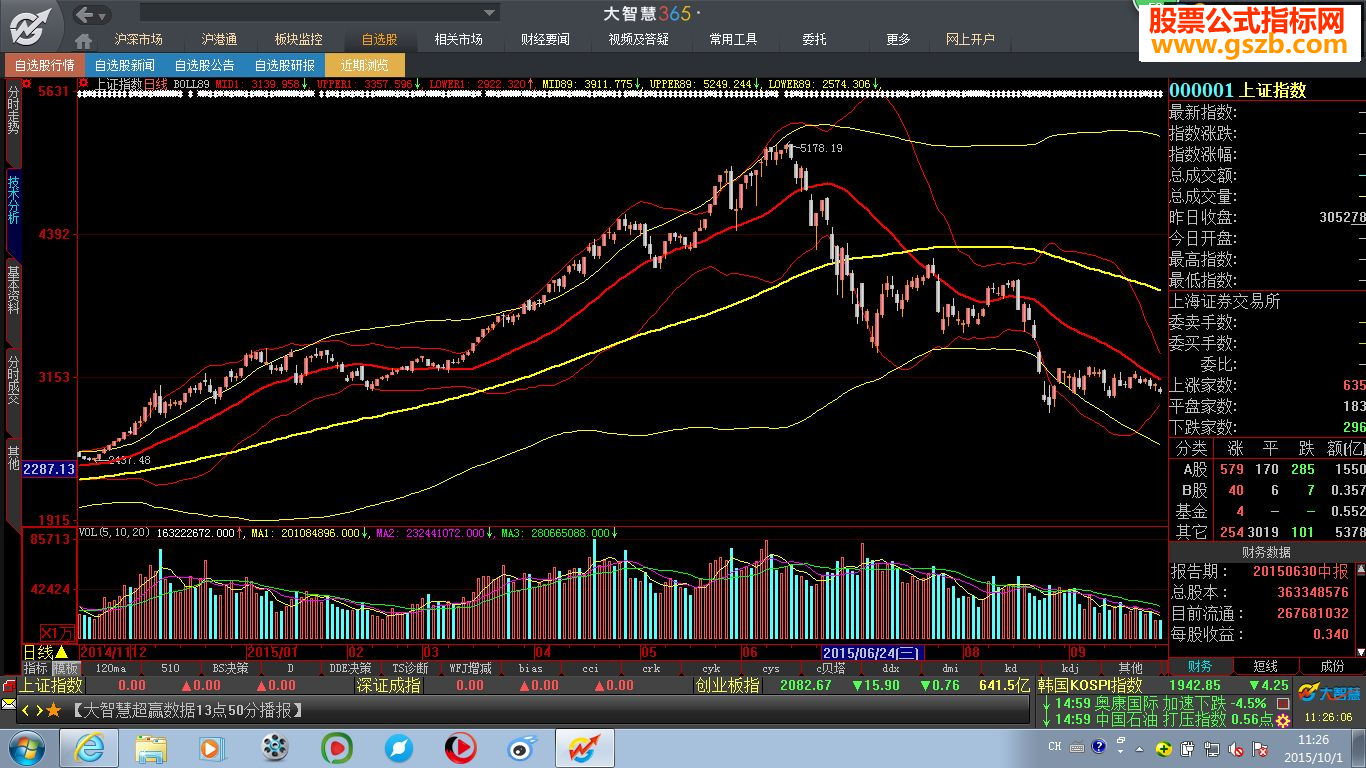Open the 沪港通 menu
Image resolution: width=1366 pixels, height=768 pixels.
coord(219,39)
